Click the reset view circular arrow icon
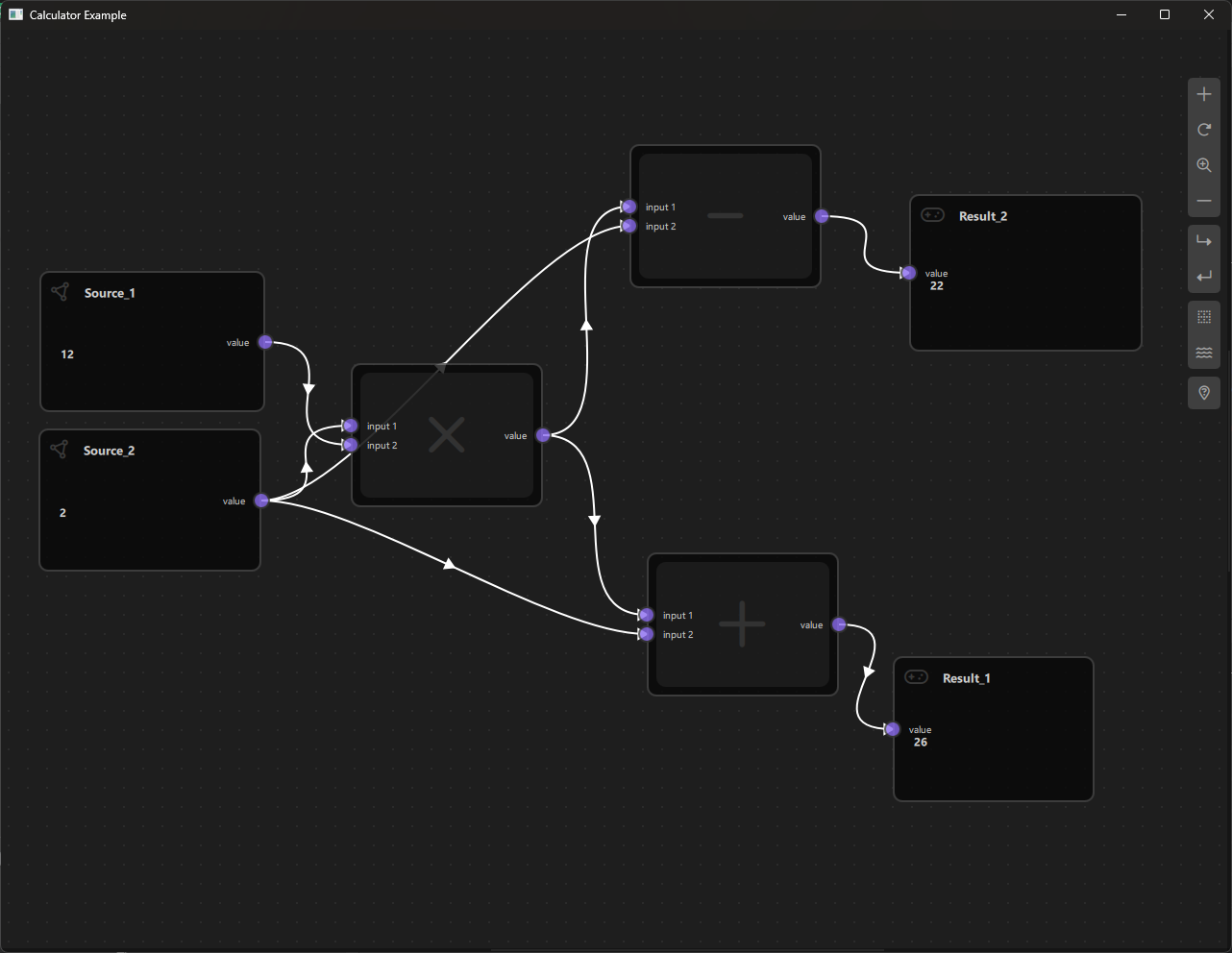The height and width of the screenshot is (953, 1232). 1204,130
